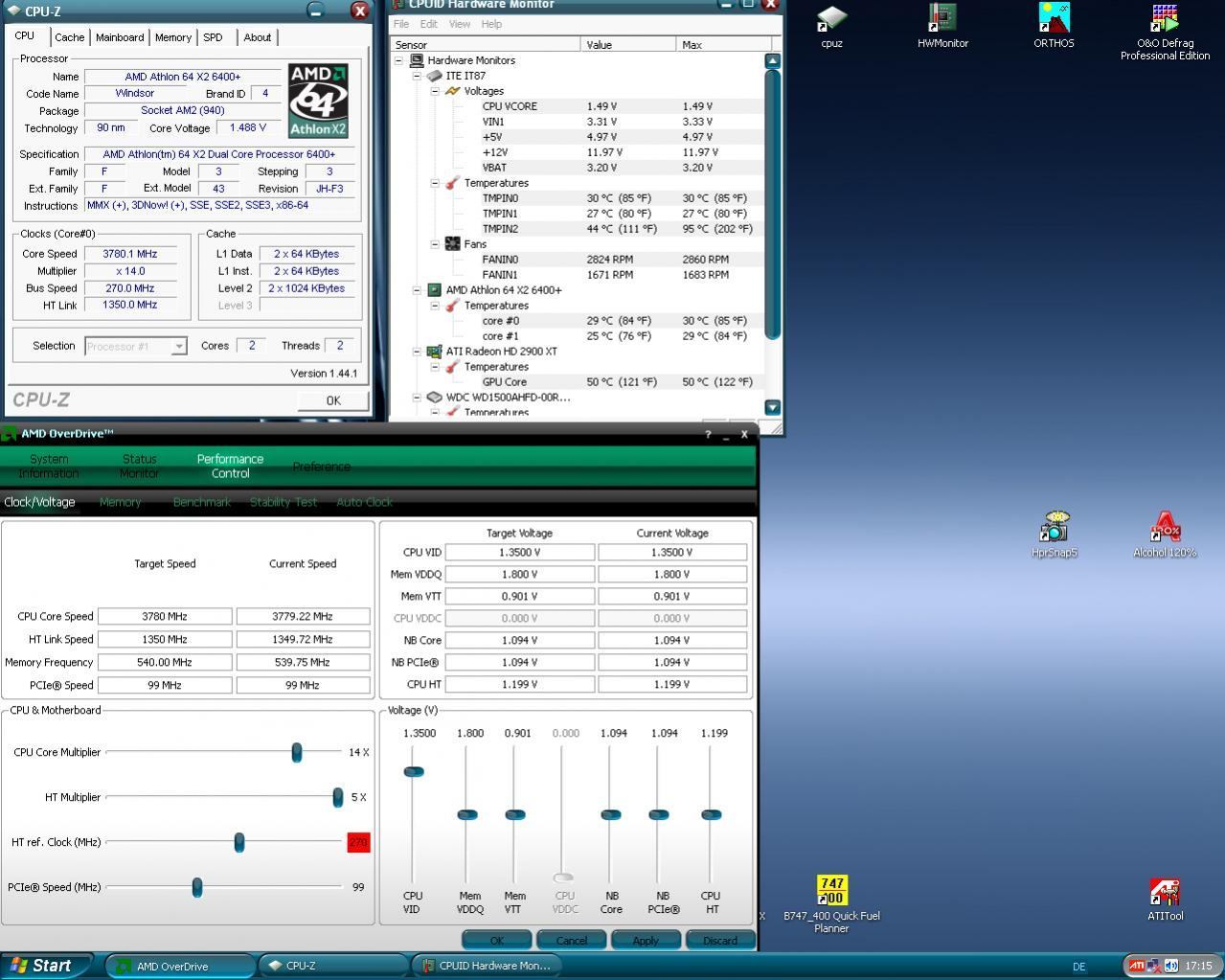Switch to CPUID Hardware Monitor taskbar button
Viewport: 1225px width, 980px height.
[487, 966]
